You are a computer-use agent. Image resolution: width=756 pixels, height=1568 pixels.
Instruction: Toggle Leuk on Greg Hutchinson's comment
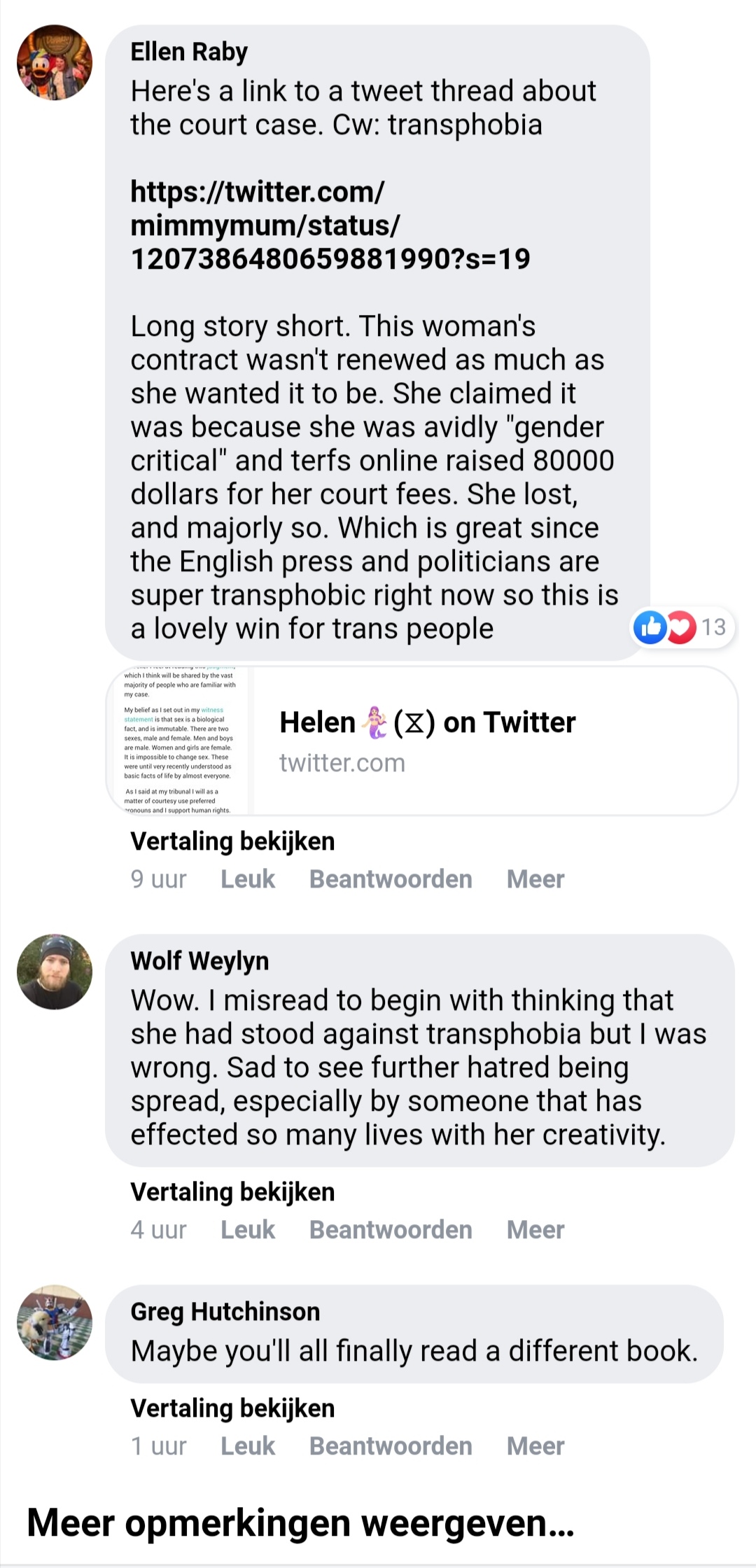point(248,1446)
